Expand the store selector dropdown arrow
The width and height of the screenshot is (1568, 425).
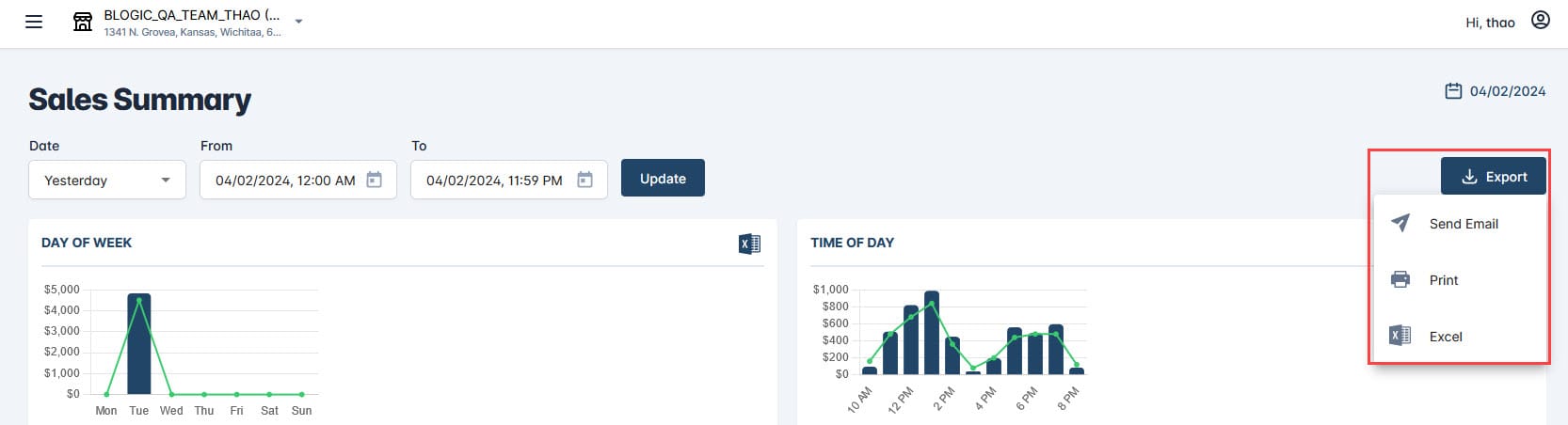(298, 22)
